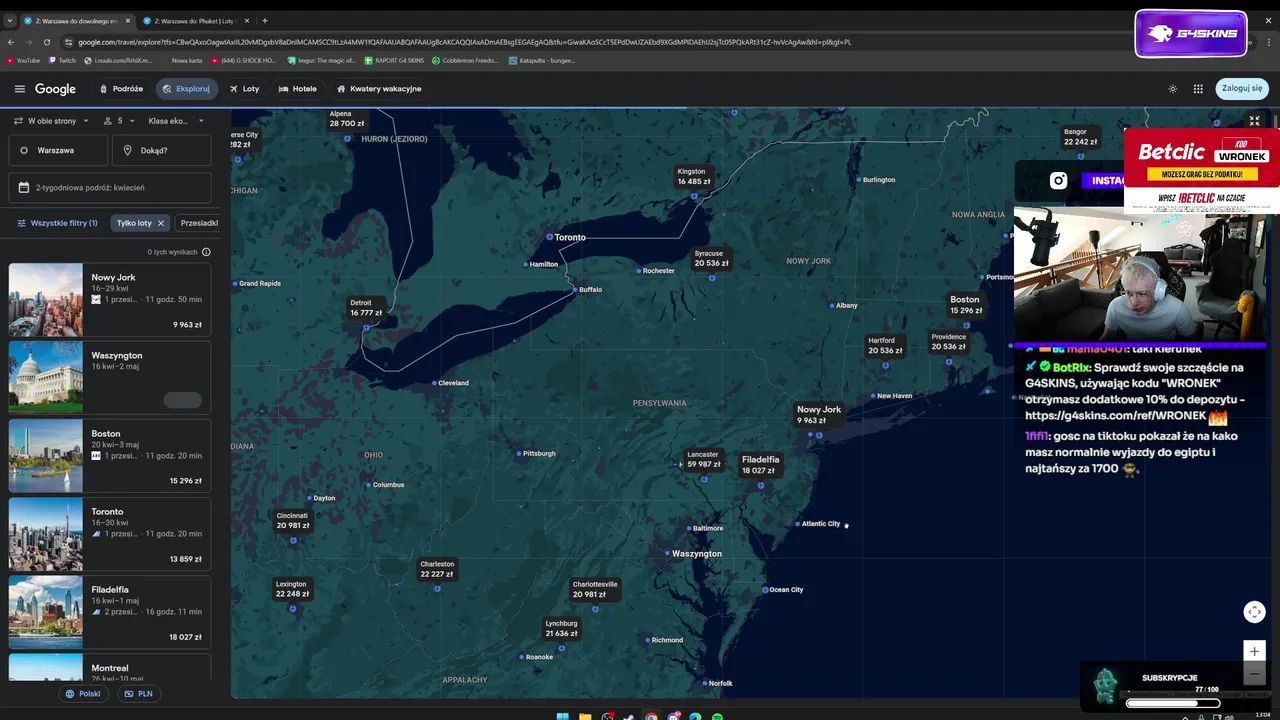Open File Explorer from the taskbar
Image resolution: width=1280 pixels, height=720 pixels.
pos(584,716)
